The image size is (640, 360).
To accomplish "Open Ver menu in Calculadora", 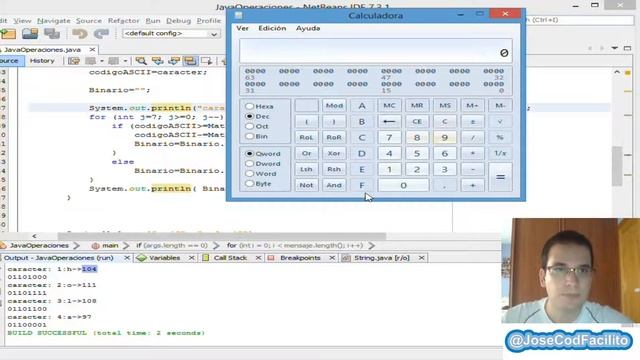I will coord(242,28).
